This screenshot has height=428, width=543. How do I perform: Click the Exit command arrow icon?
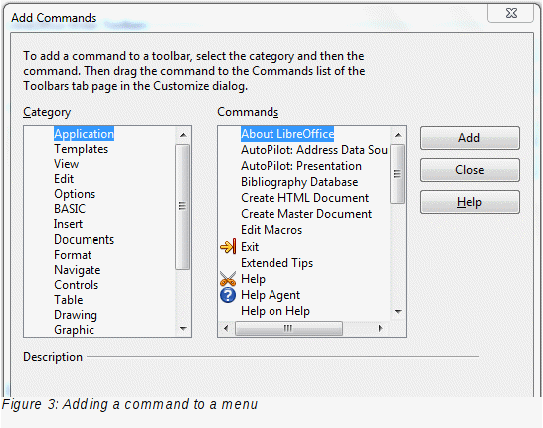(x=228, y=247)
